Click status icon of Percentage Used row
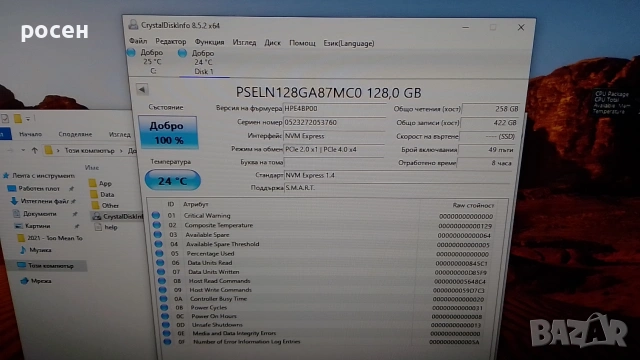Viewport: 640px width, 360px height. coord(159,253)
